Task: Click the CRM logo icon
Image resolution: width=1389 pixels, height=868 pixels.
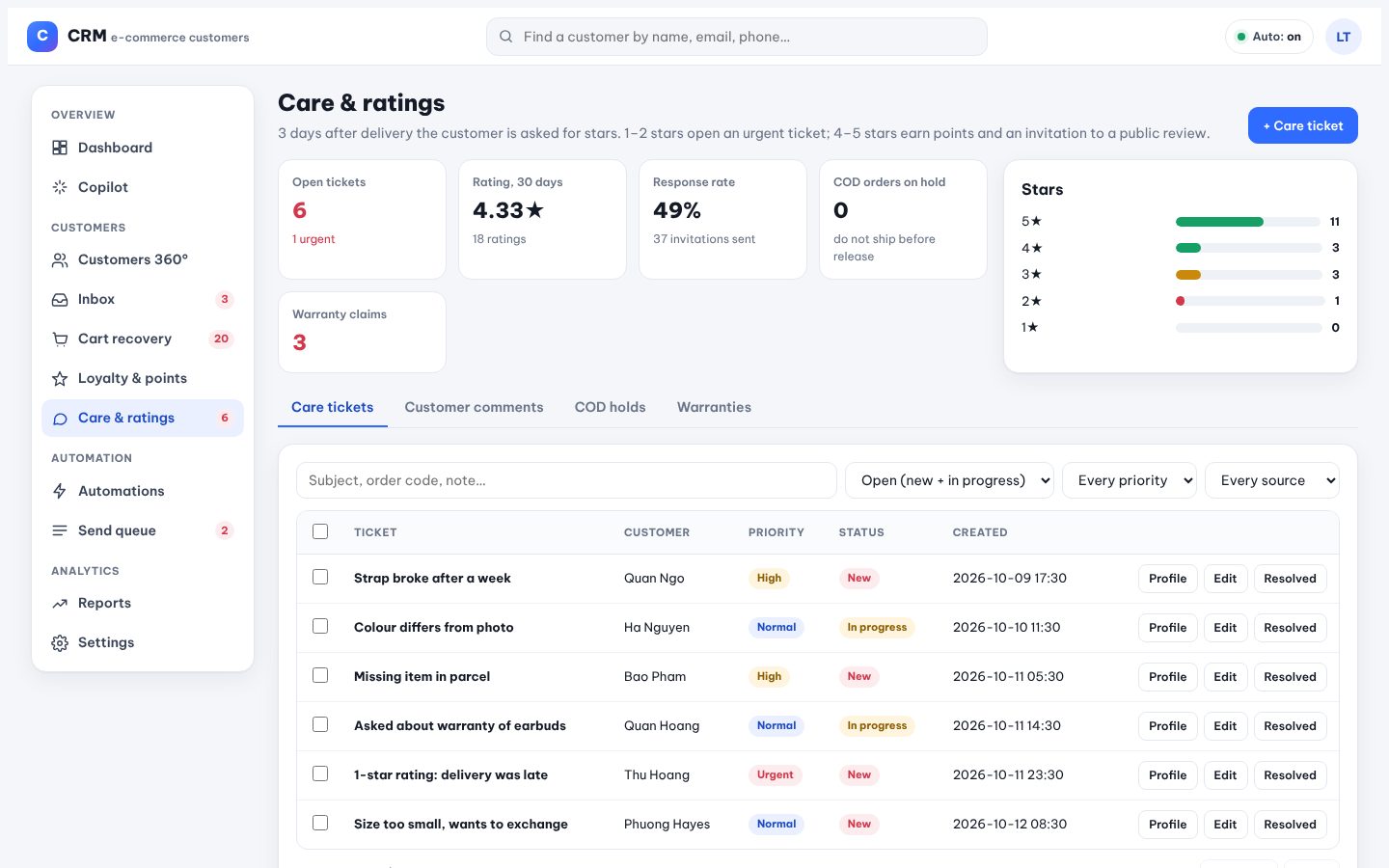Action: (42, 37)
